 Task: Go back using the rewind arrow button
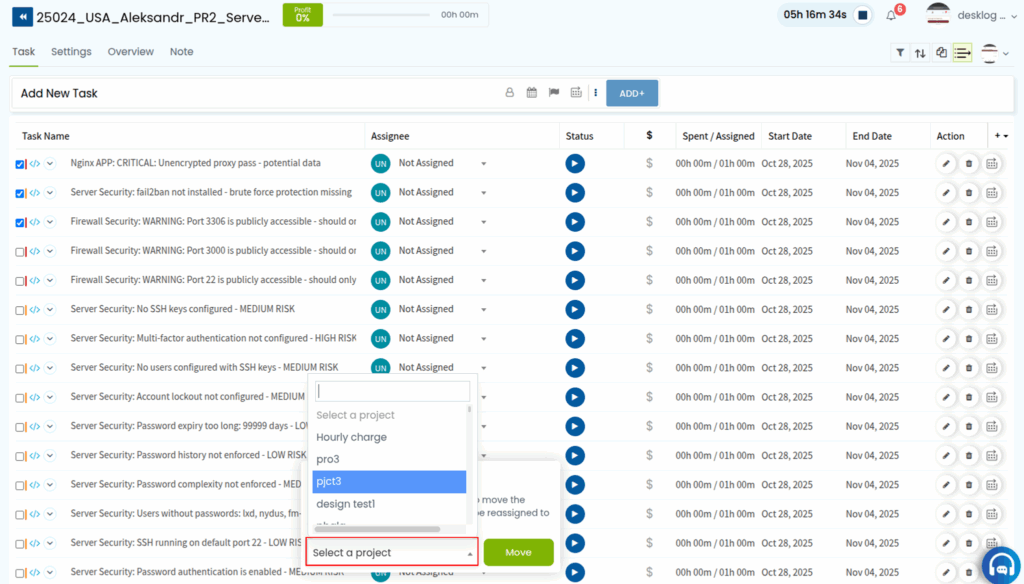[21, 16]
